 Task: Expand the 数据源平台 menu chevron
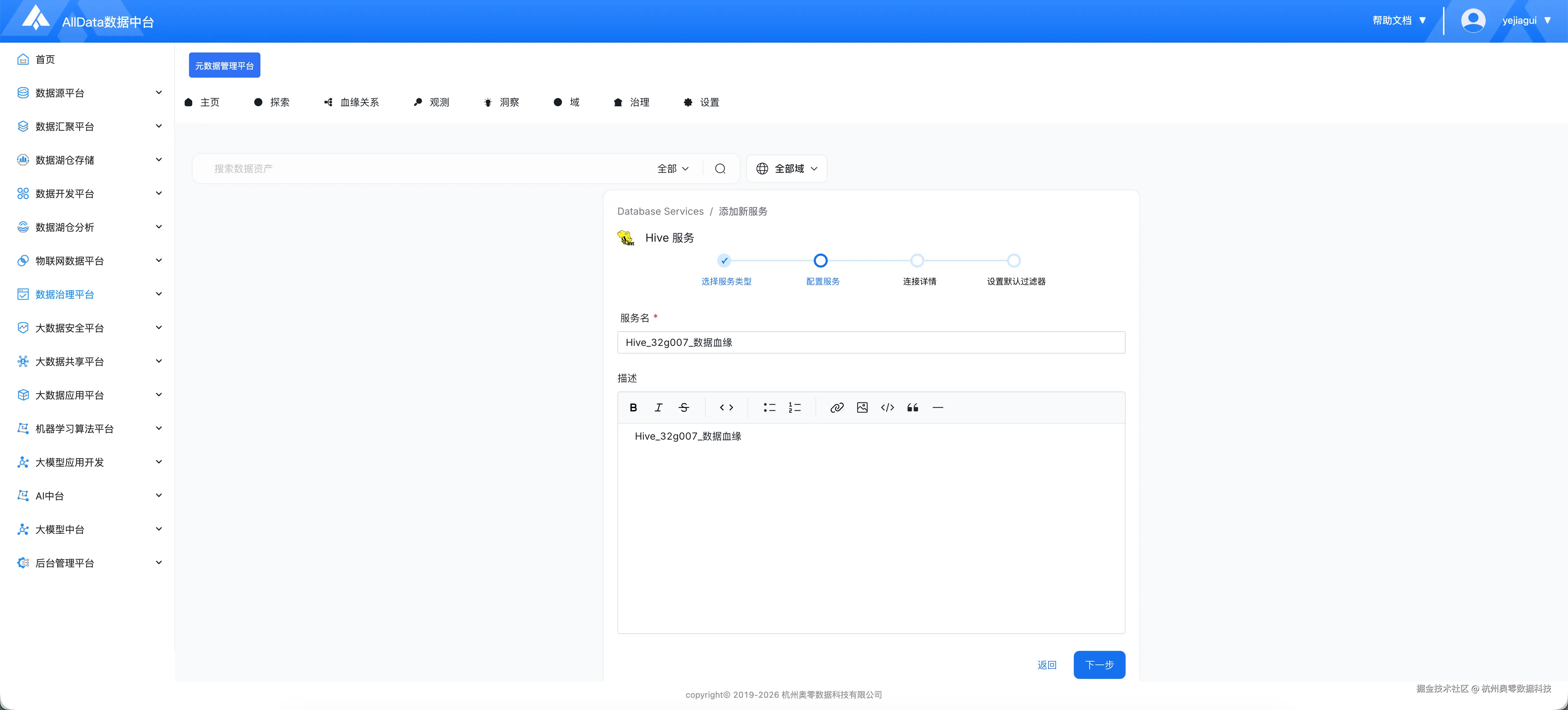pos(159,92)
